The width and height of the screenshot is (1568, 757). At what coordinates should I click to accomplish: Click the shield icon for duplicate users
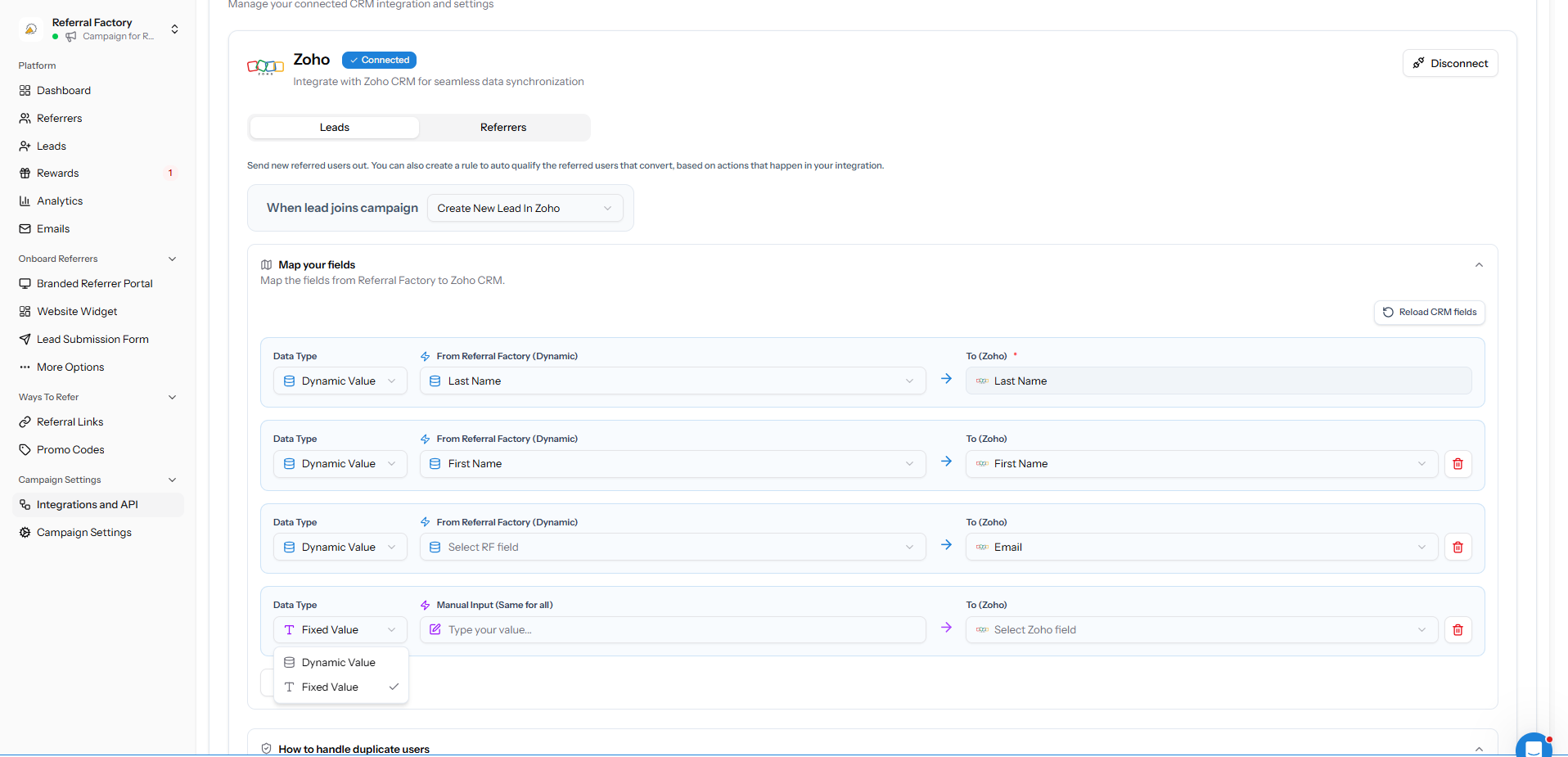point(266,749)
